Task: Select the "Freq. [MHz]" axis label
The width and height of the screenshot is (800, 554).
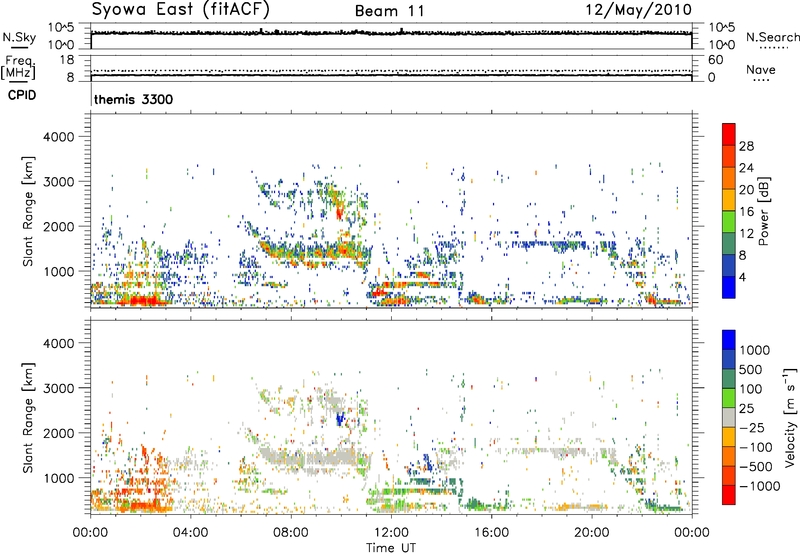Action: coord(18,67)
